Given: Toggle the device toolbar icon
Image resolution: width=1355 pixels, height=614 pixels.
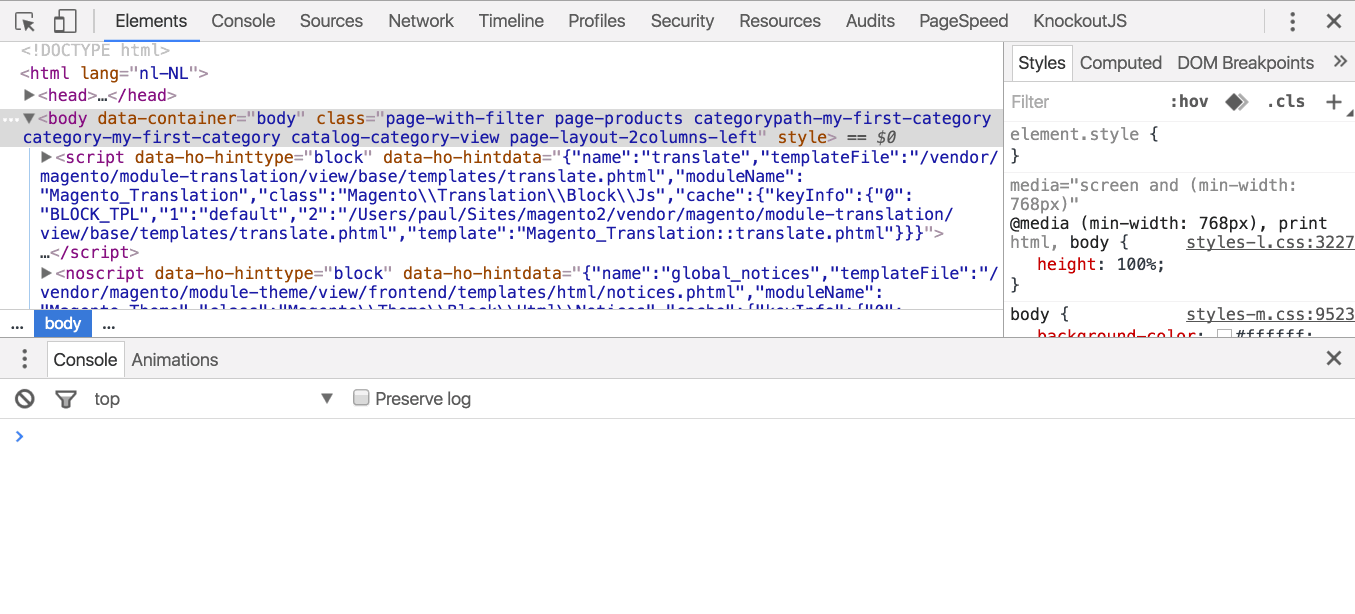Looking at the screenshot, I should click(65, 21).
